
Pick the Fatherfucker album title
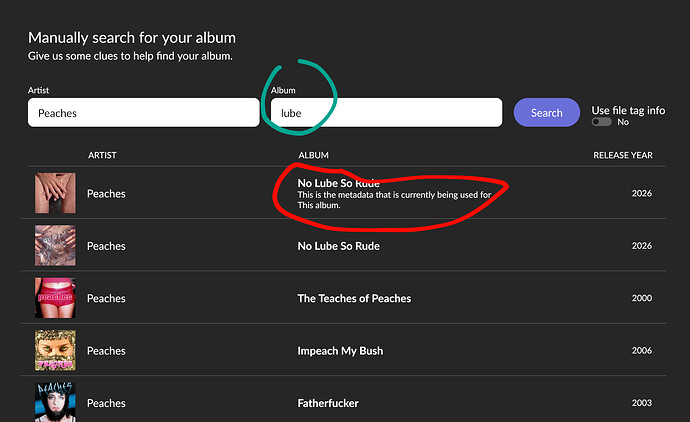coord(328,403)
